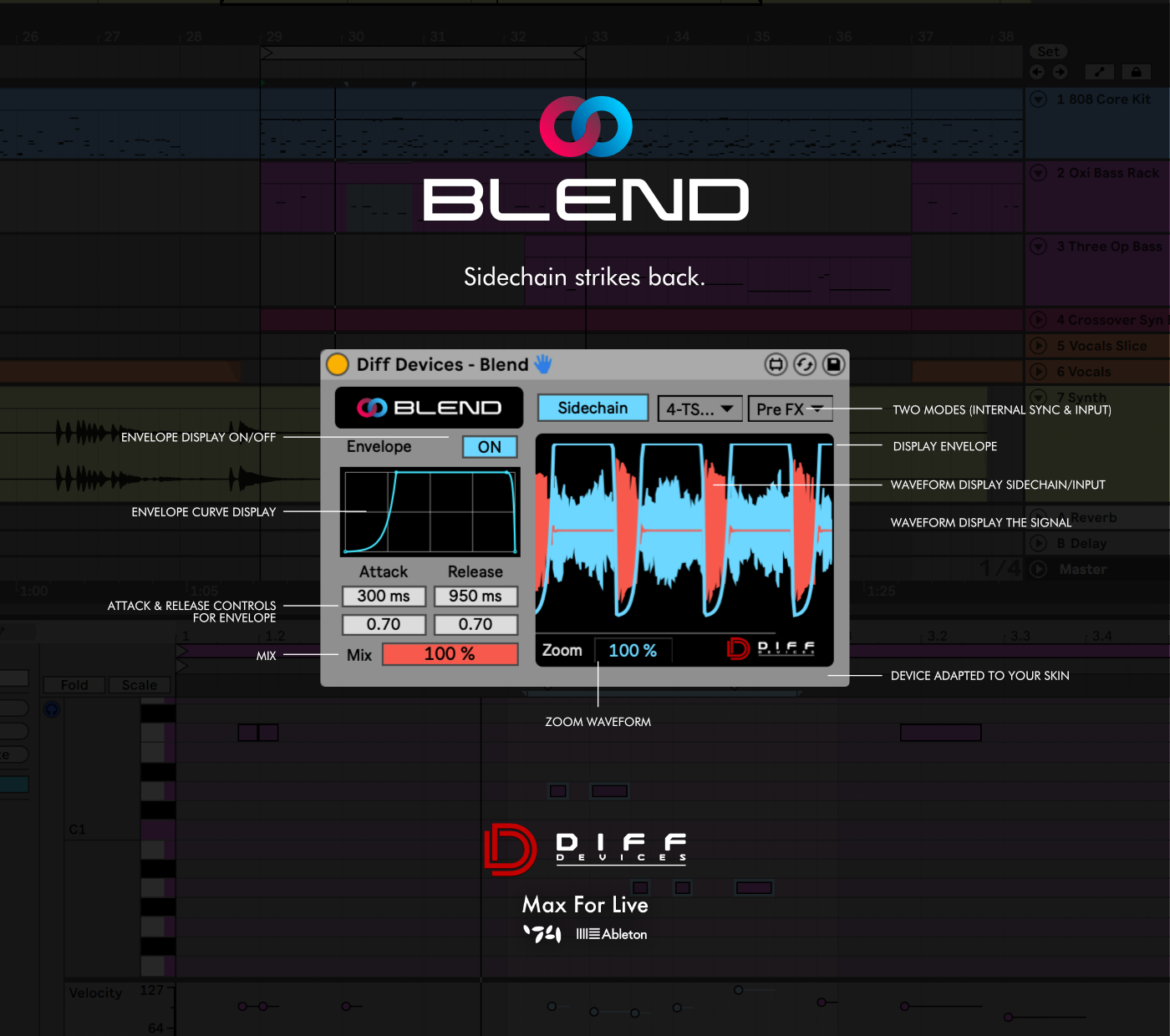This screenshot has width=1170, height=1036.
Task: Click the Fold button in piano roll
Action: [74, 685]
